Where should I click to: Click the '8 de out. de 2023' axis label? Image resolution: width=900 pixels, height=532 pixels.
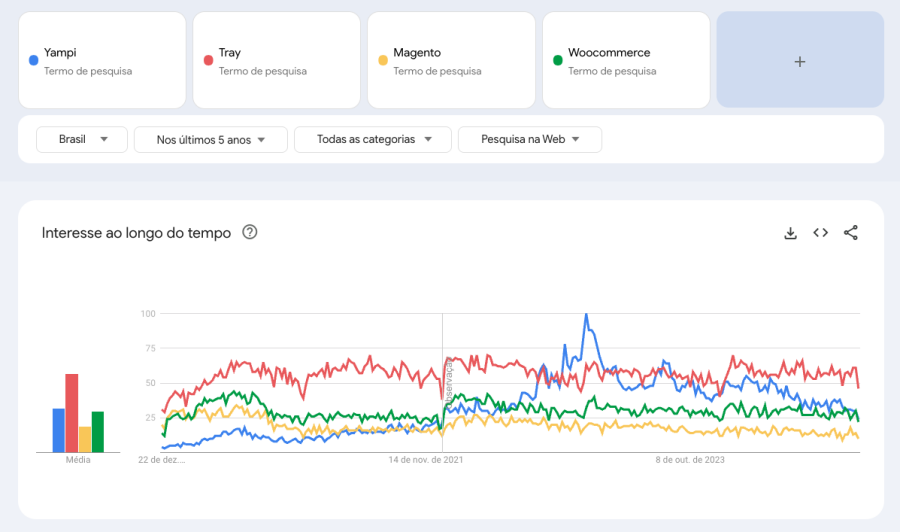[x=690, y=460]
